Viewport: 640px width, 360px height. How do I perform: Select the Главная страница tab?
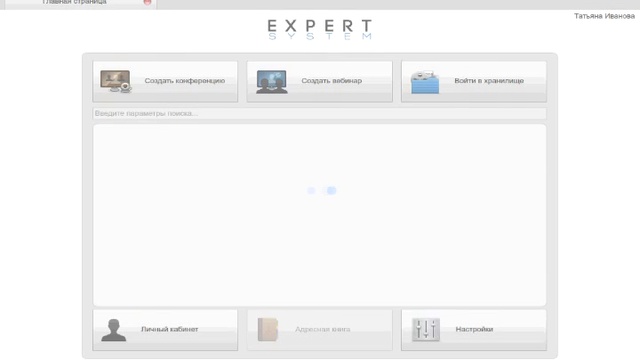(x=80, y=3)
